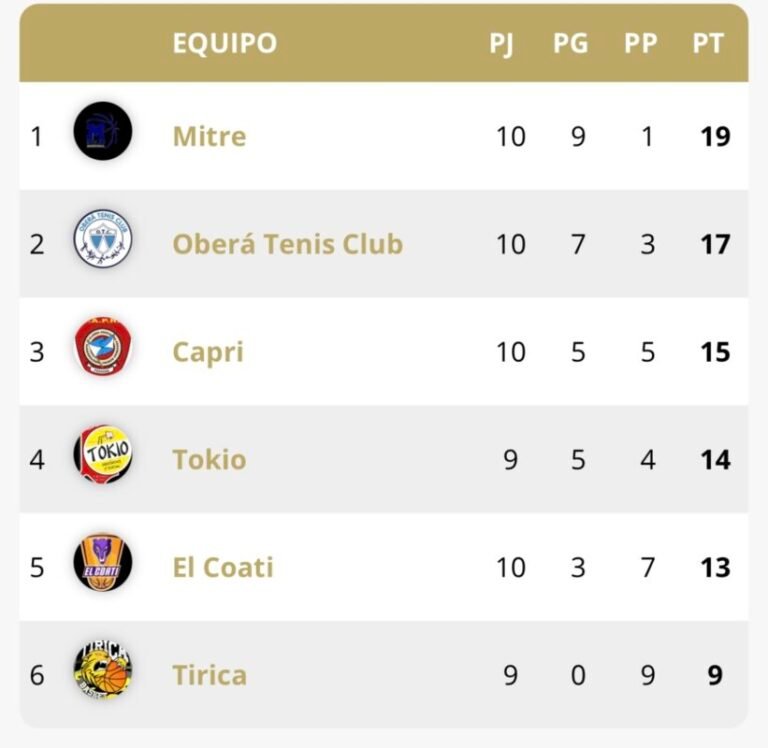Image resolution: width=768 pixels, height=748 pixels.
Task: Select the Capri team name
Action: point(207,352)
